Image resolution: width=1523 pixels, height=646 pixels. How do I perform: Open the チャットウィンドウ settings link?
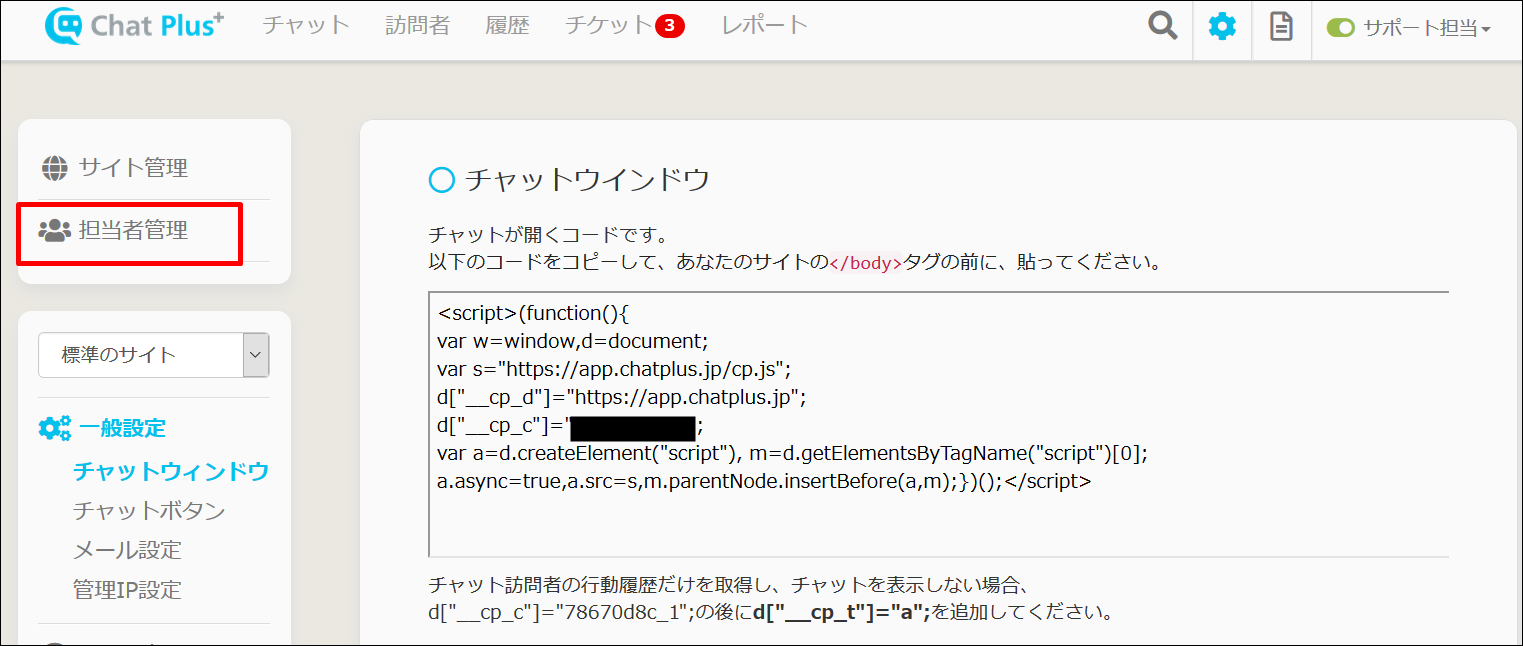click(x=171, y=471)
